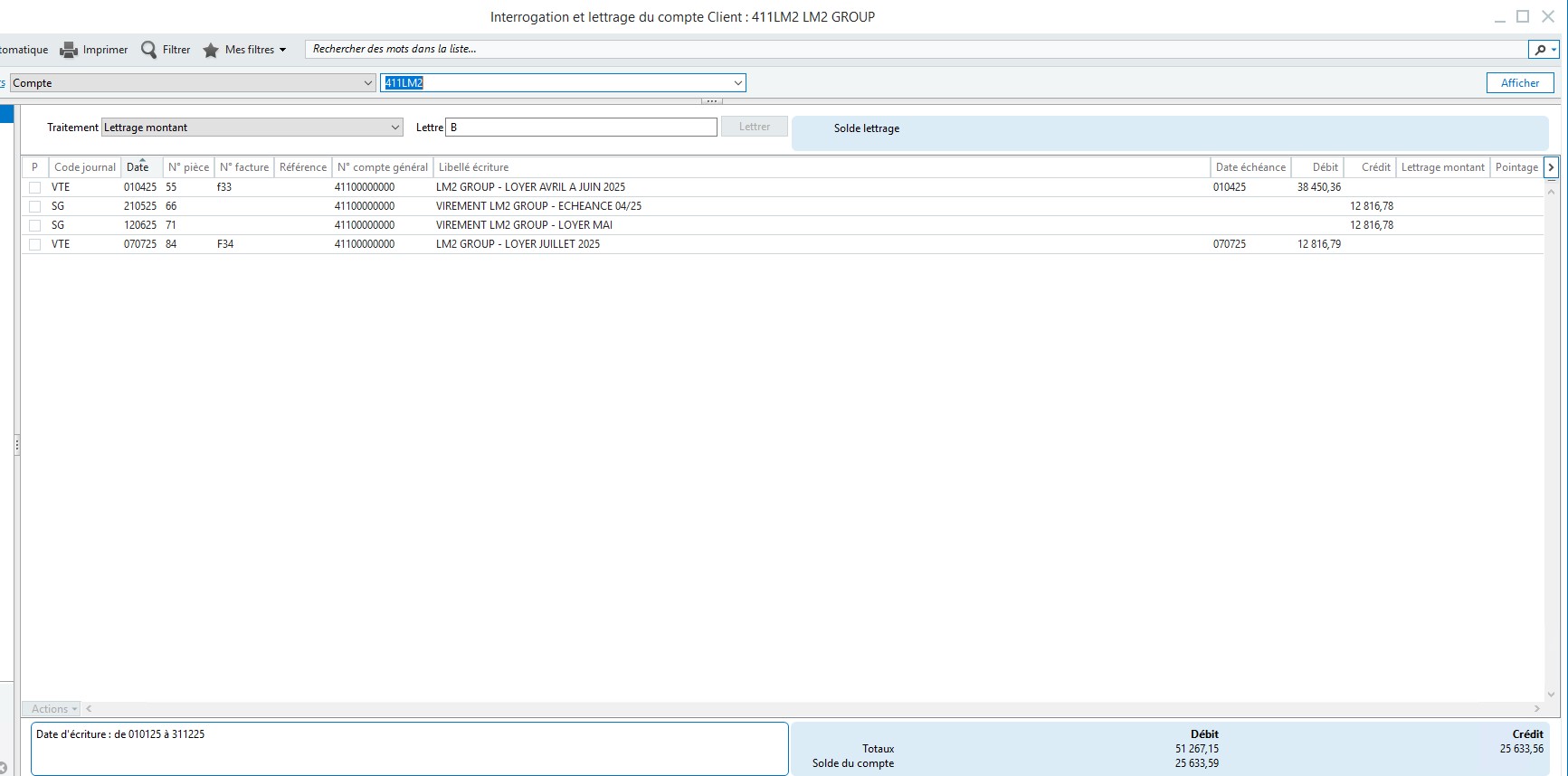Click the Rechercher des mots search field
1568x776 pixels.
(914, 50)
